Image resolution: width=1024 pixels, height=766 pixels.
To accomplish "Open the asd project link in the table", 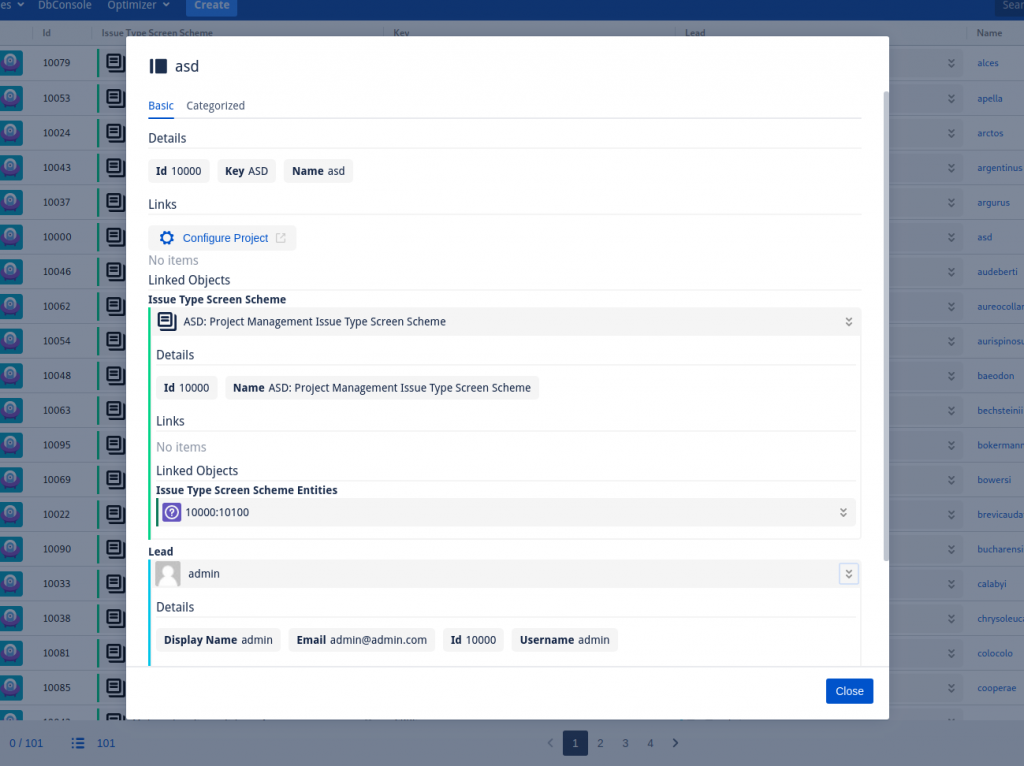I will coord(984,237).
